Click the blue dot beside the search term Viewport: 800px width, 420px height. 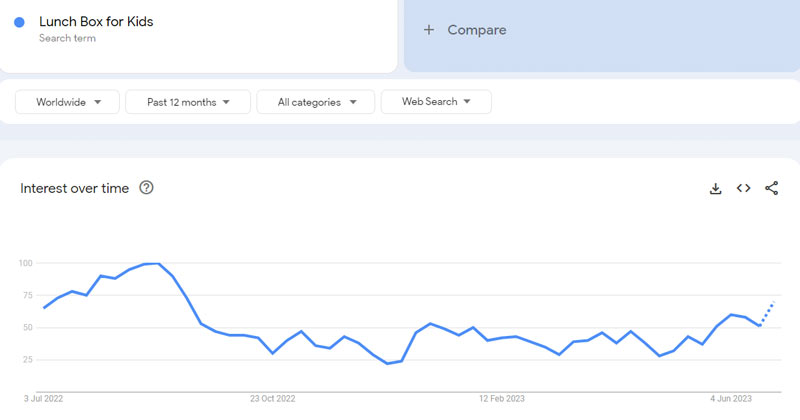pyautogui.click(x=19, y=22)
